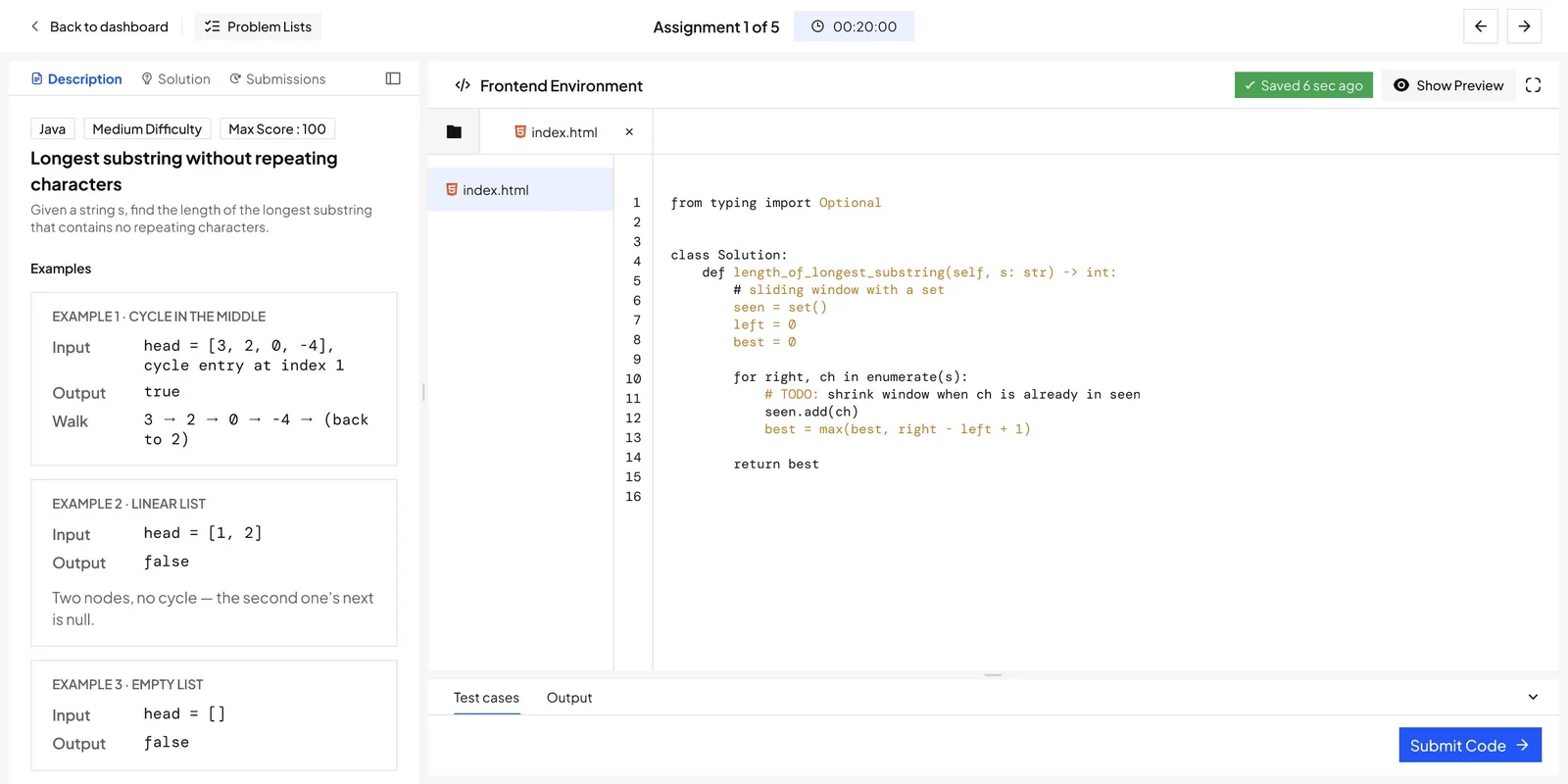The image size is (1568, 784).
Task: Click the TODO comment line in code
Action: pyautogui.click(x=953, y=395)
